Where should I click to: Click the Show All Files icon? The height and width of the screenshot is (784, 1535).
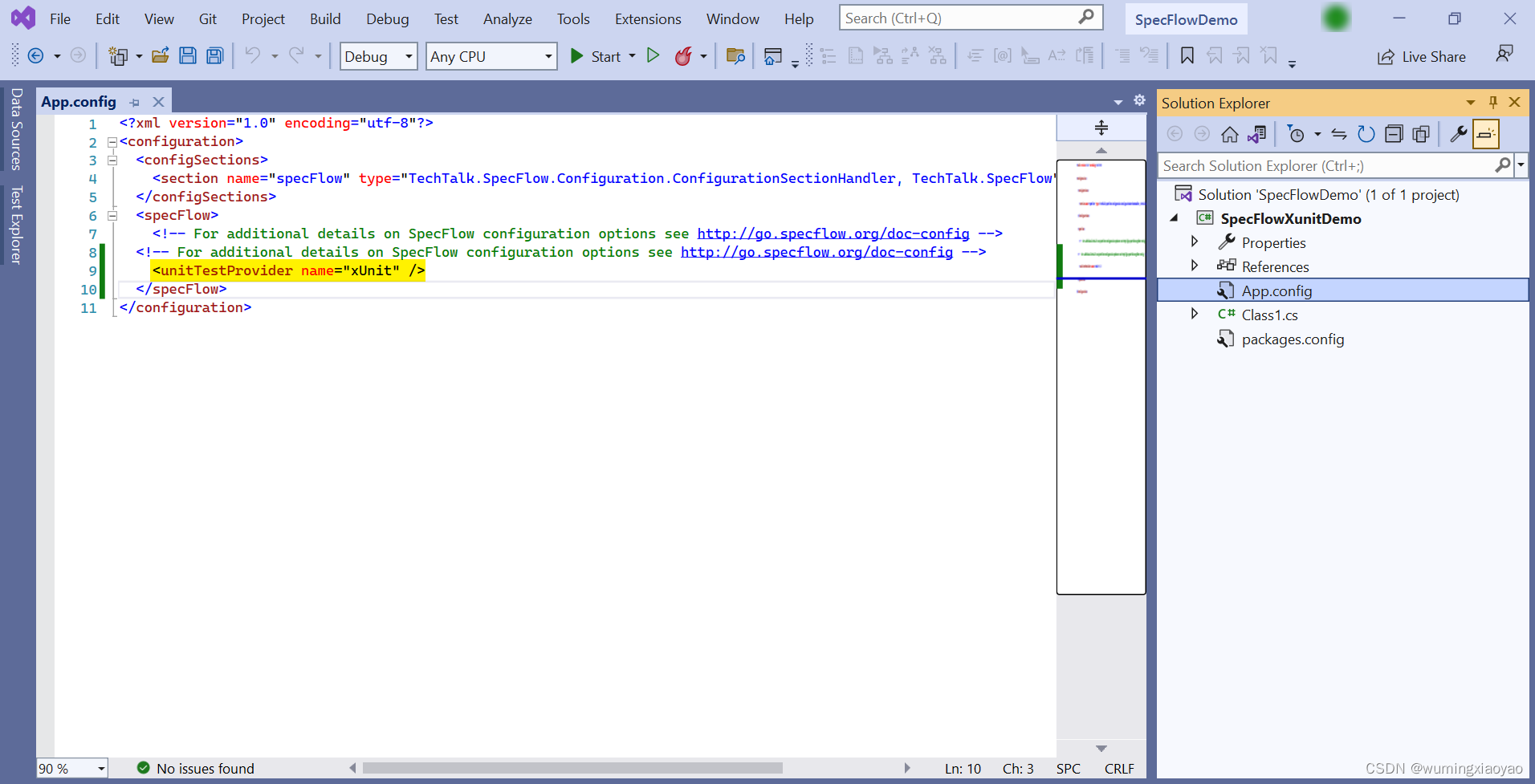1421,134
